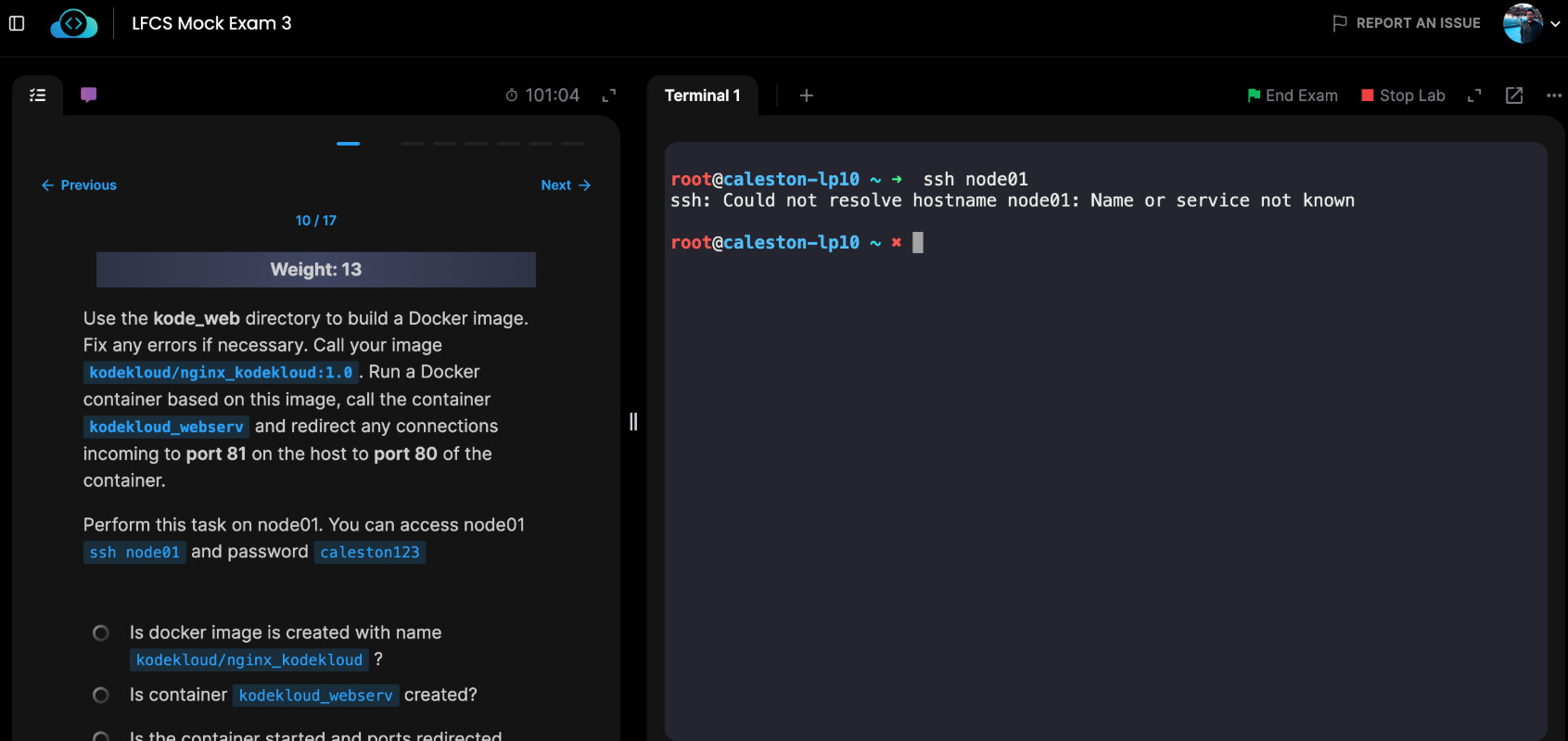Select the container started and ports radio
The image size is (1568, 741).
(x=101, y=735)
